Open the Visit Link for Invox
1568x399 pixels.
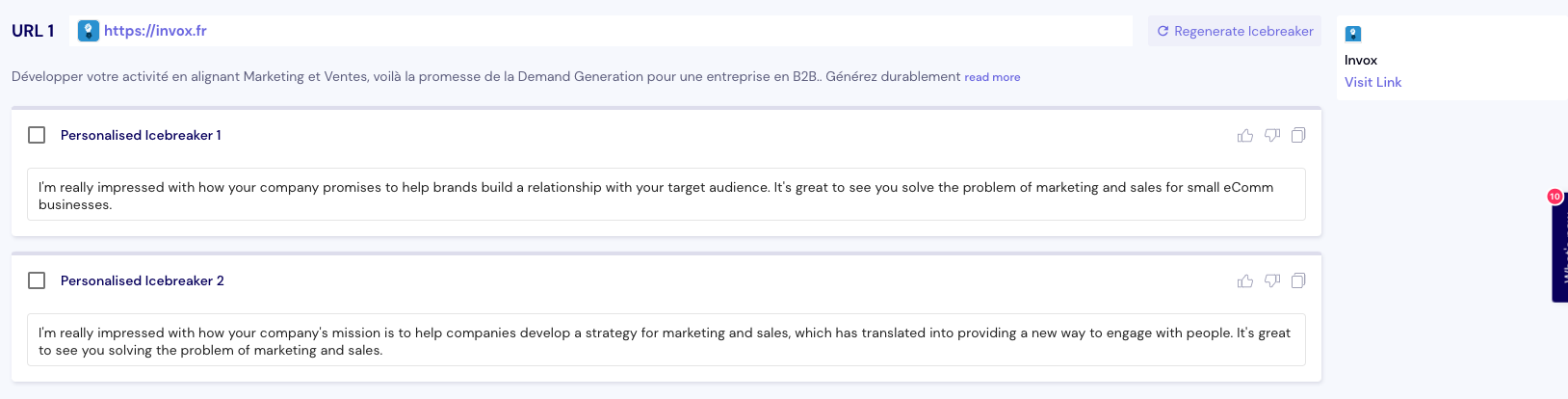[1372, 82]
